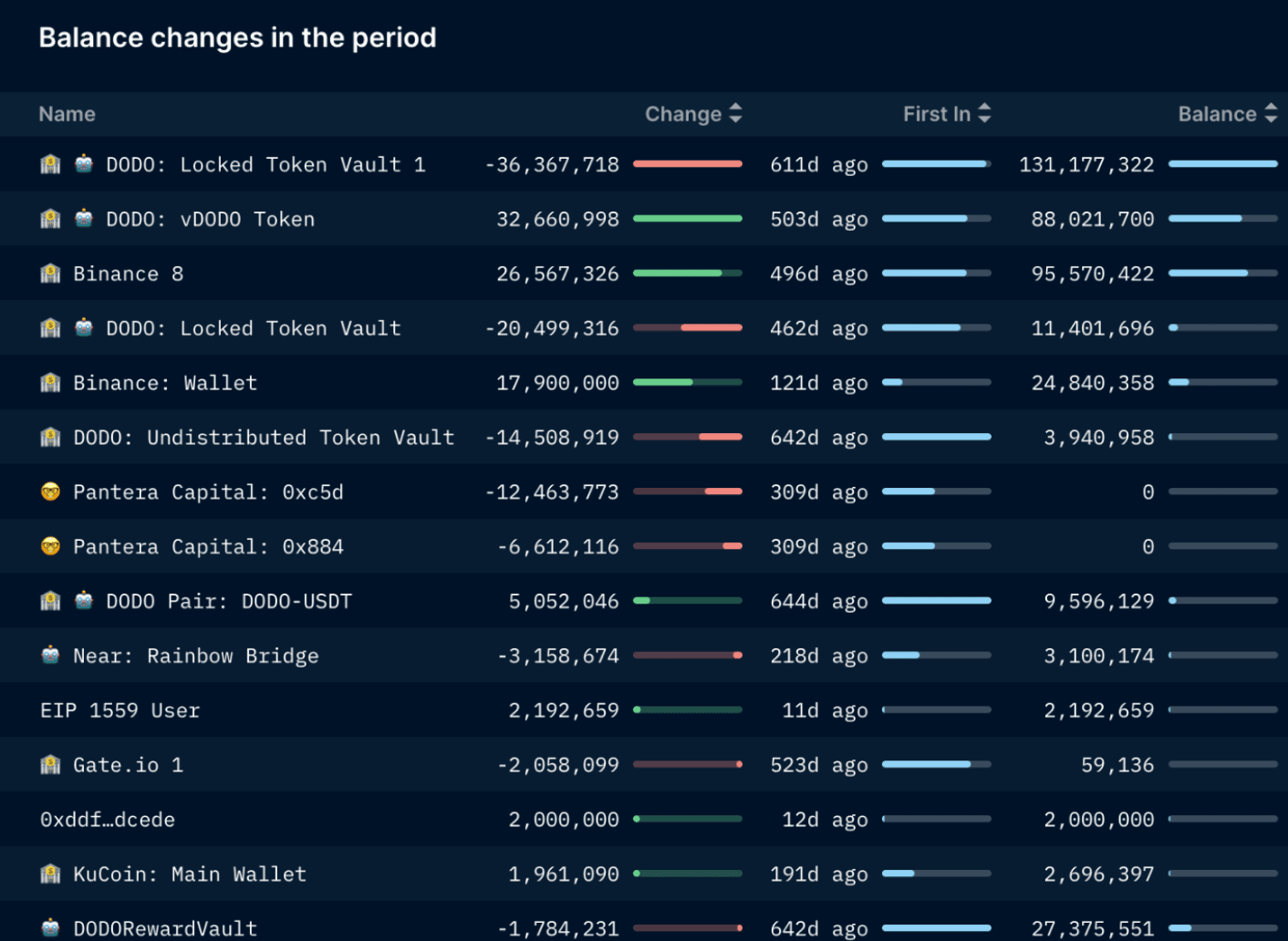Sort table by Change column arrows
The height and width of the screenshot is (941, 1288).
tap(735, 114)
